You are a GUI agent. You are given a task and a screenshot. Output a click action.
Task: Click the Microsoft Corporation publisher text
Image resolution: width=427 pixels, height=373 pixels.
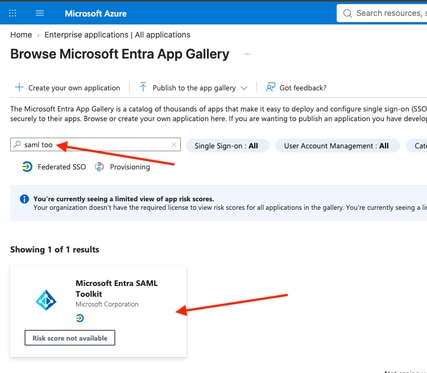(107, 304)
